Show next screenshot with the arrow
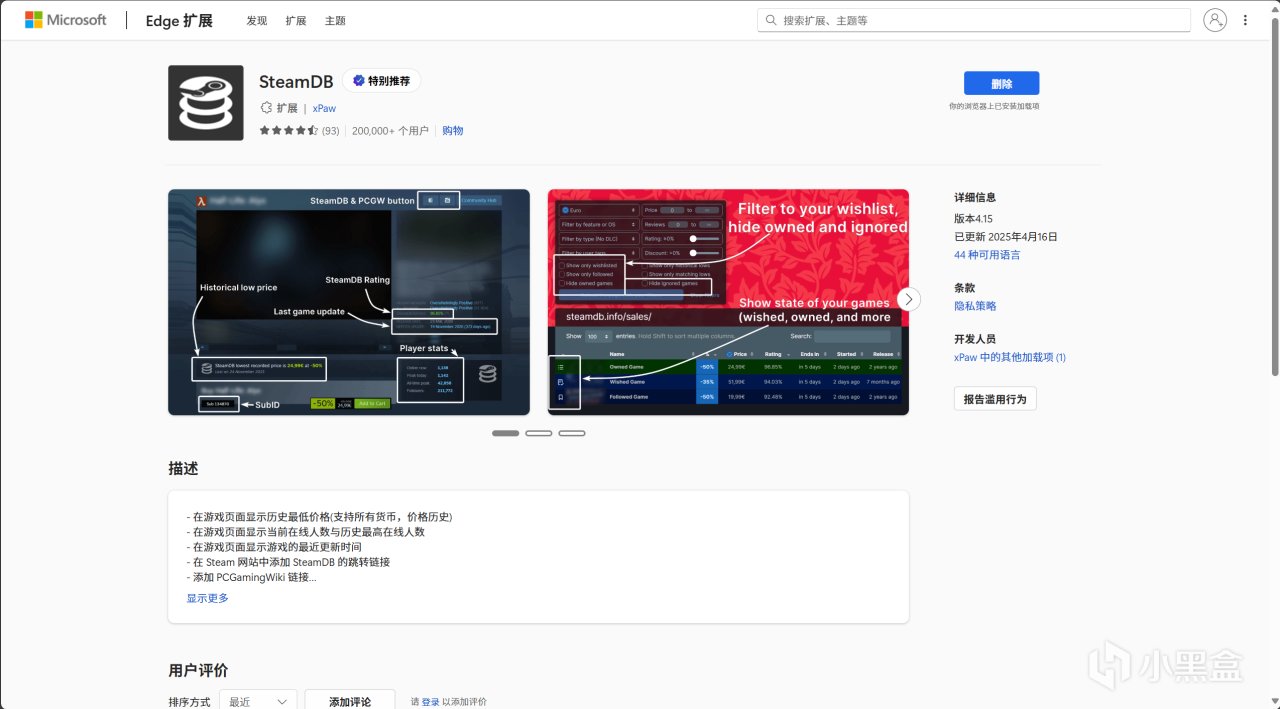 [908, 299]
